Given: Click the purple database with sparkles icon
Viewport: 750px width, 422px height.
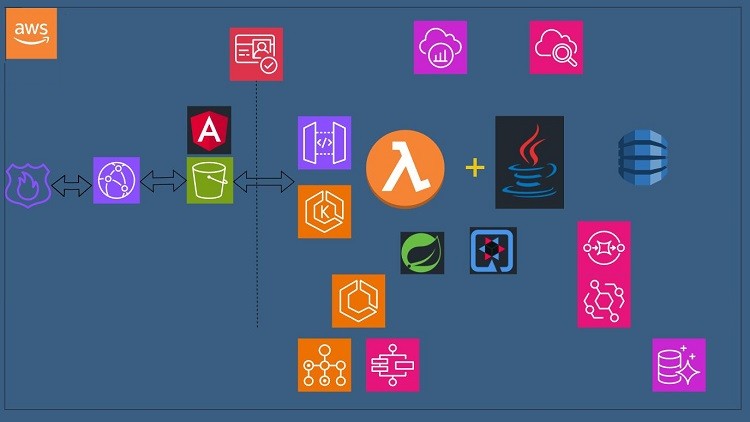Looking at the screenshot, I should [679, 365].
